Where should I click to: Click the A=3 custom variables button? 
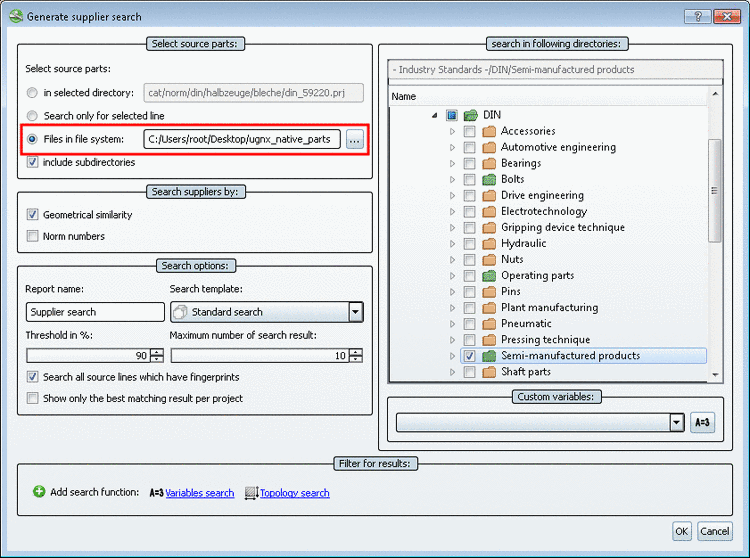click(702, 422)
